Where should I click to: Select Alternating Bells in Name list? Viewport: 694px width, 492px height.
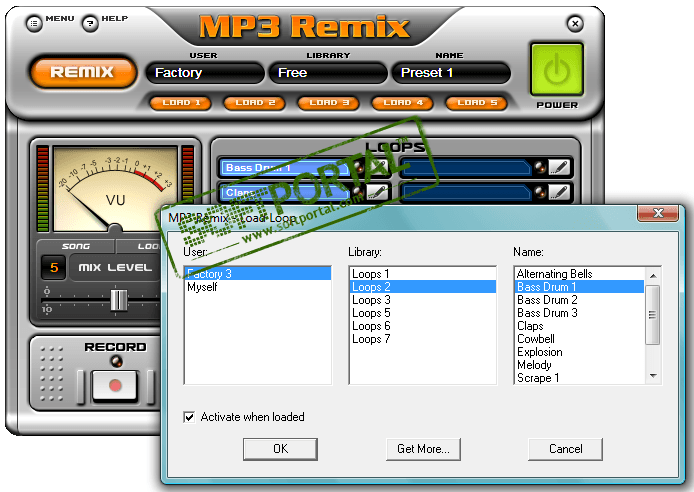pos(579,274)
